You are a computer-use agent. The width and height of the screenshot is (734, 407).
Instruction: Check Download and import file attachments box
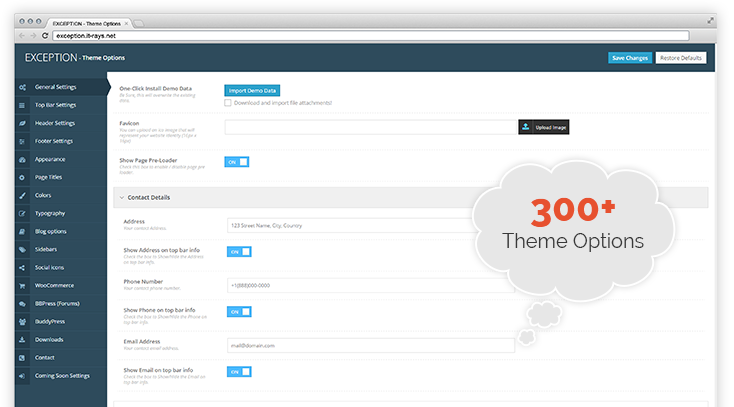coord(228,103)
